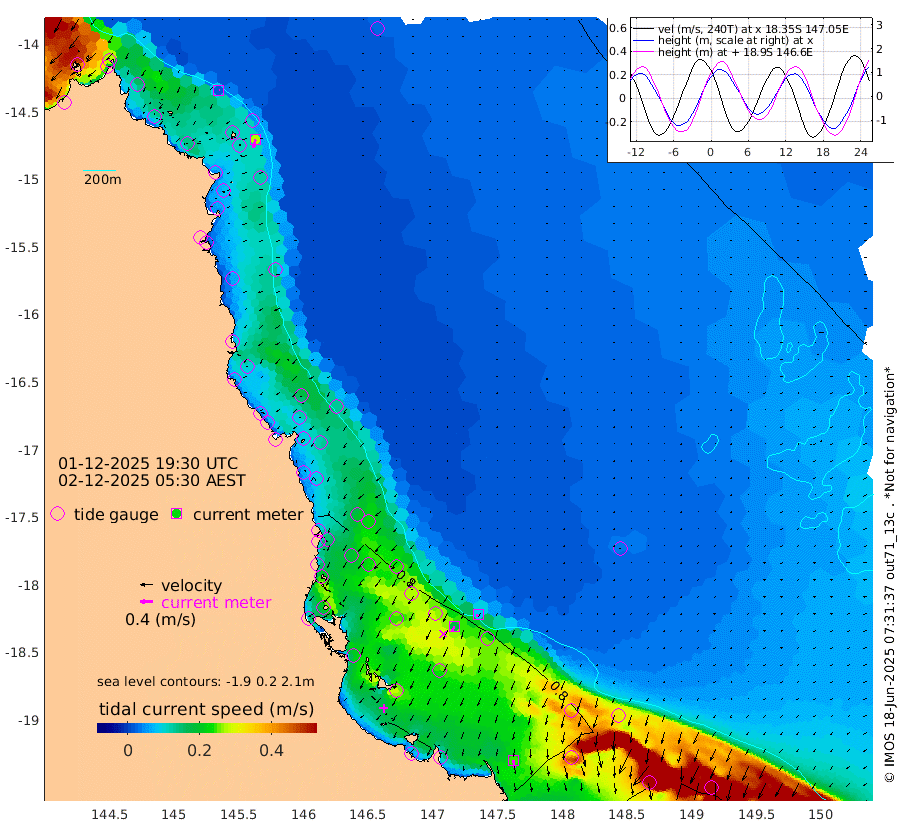Click the magenta x marker near 18.35S 147.05E
The height and width of the screenshot is (834, 900).
[x=443, y=634]
